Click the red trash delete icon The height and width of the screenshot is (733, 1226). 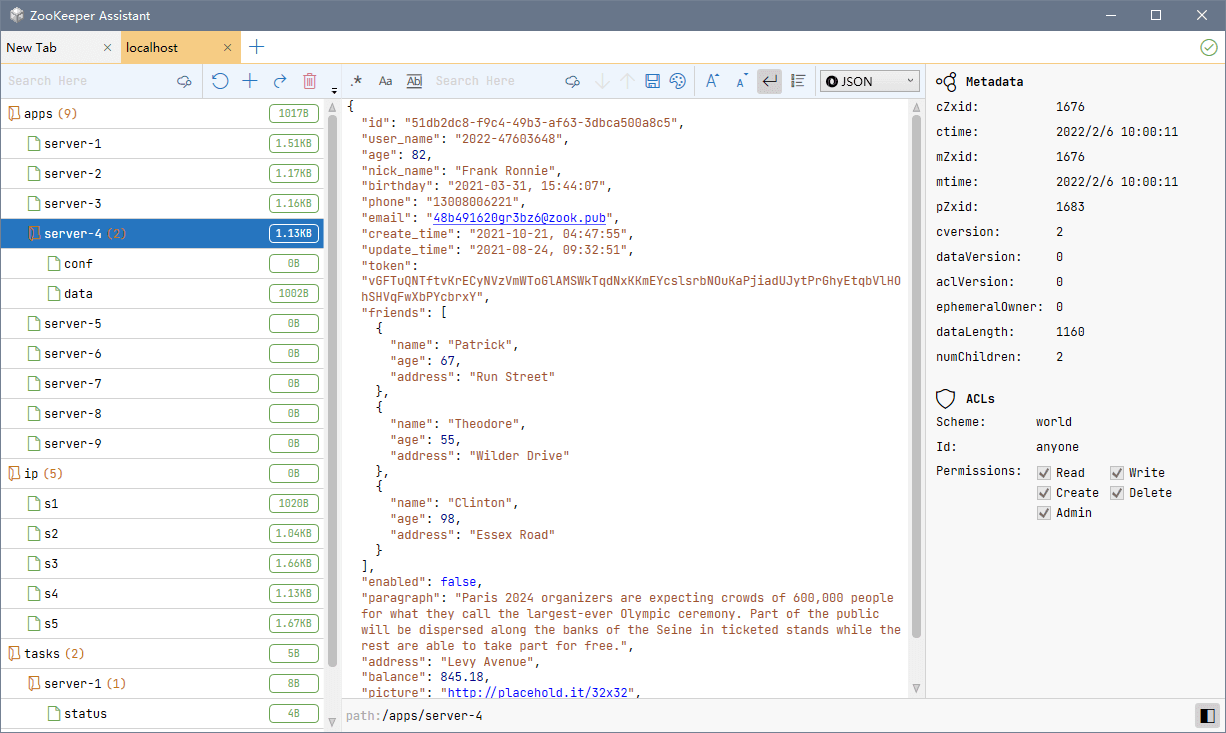(x=310, y=81)
